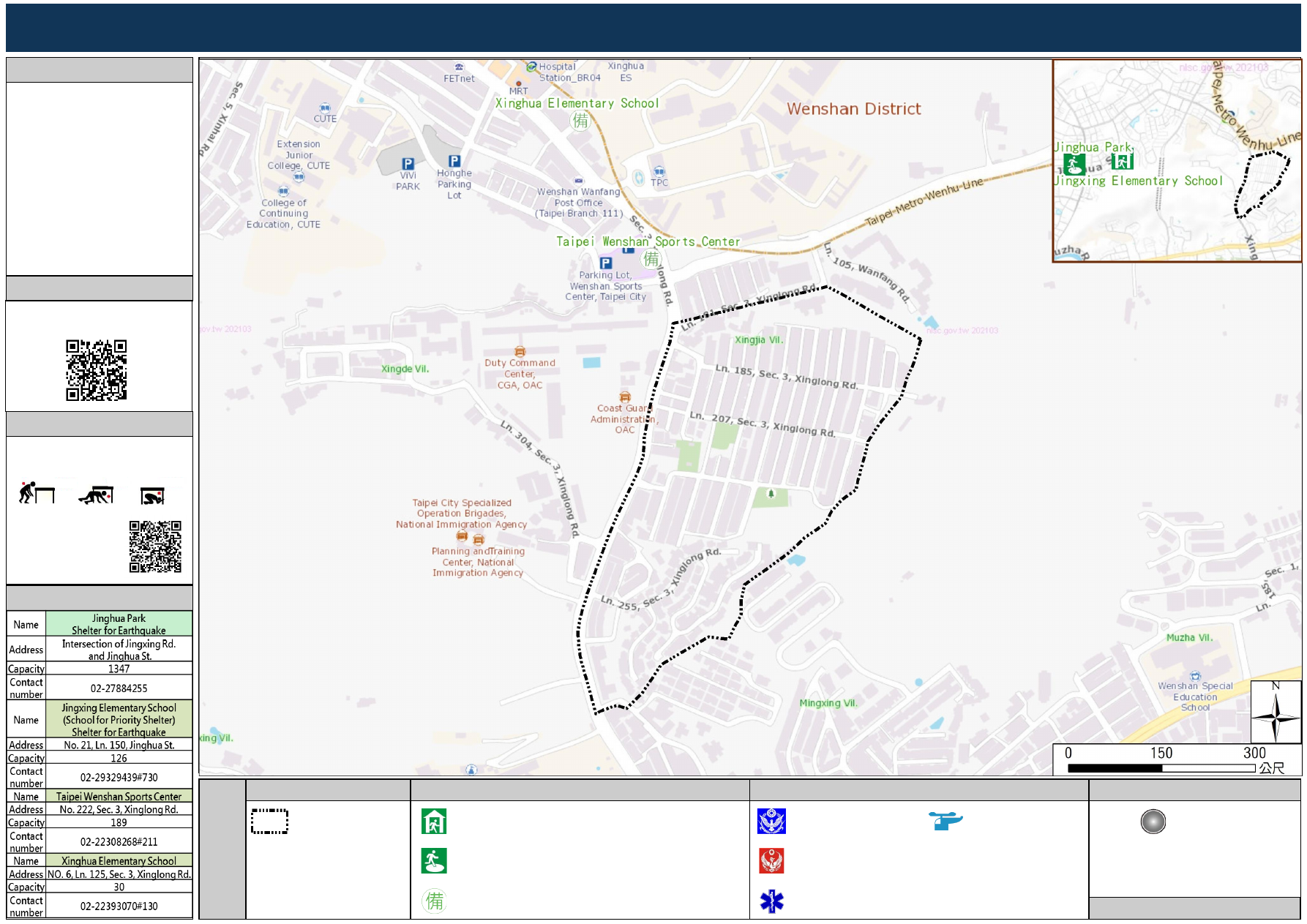Click the green circled 備 legend icon
Screen dimensions: 1307x924
pos(434,901)
